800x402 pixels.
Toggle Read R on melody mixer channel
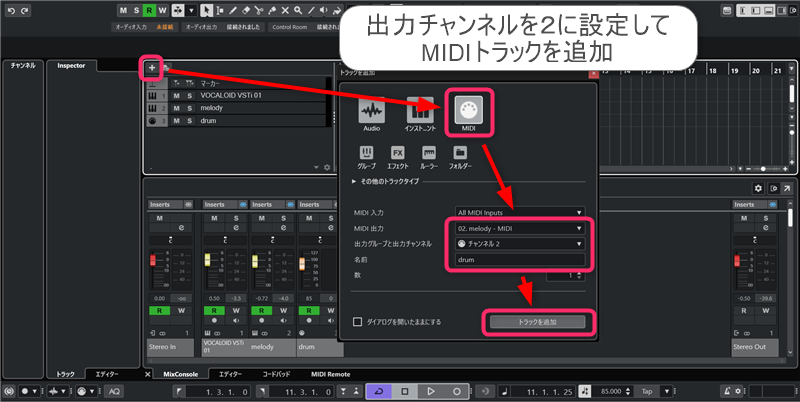click(x=262, y=311)
